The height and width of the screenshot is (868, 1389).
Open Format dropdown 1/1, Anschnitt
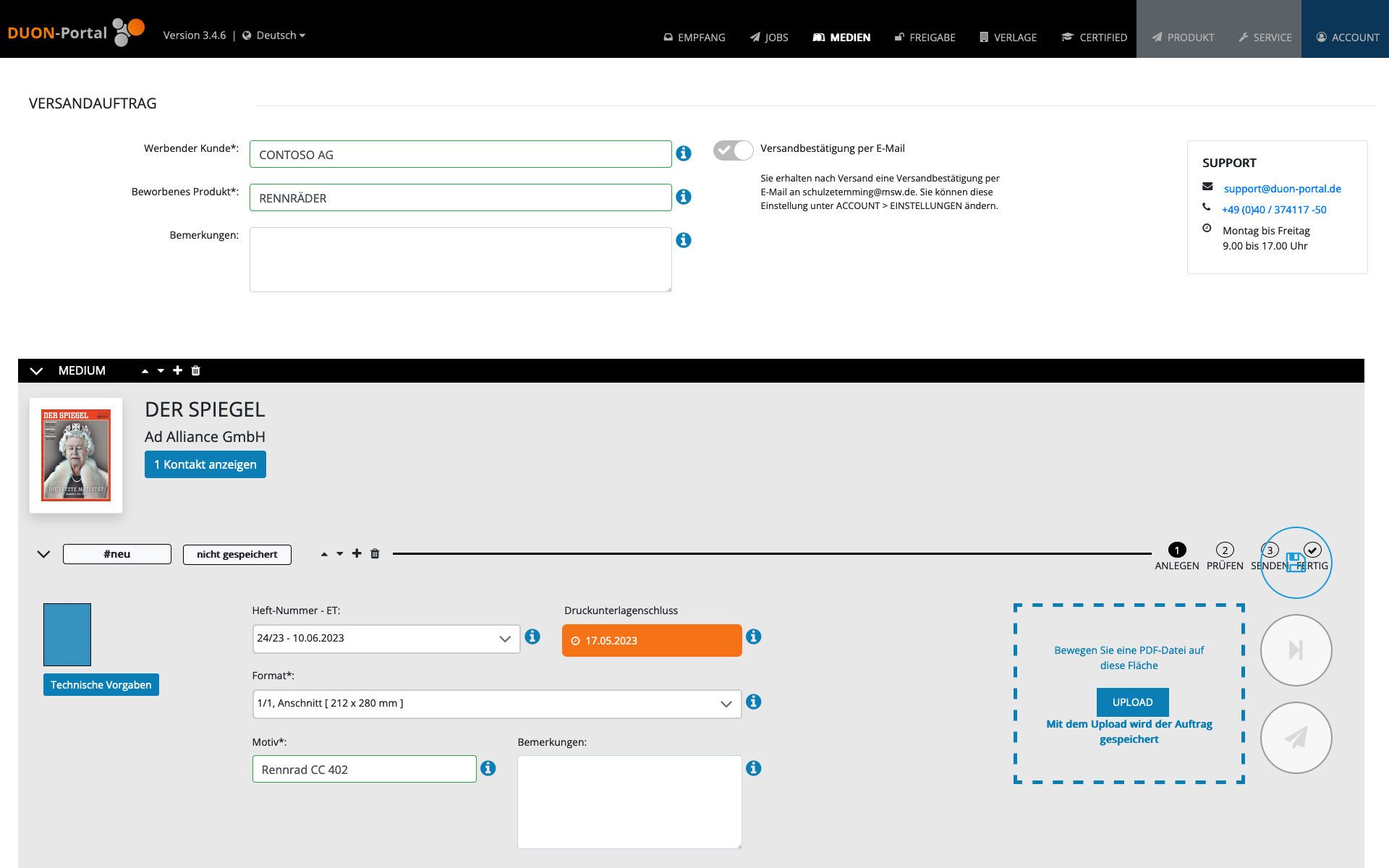tap(497, 704)
